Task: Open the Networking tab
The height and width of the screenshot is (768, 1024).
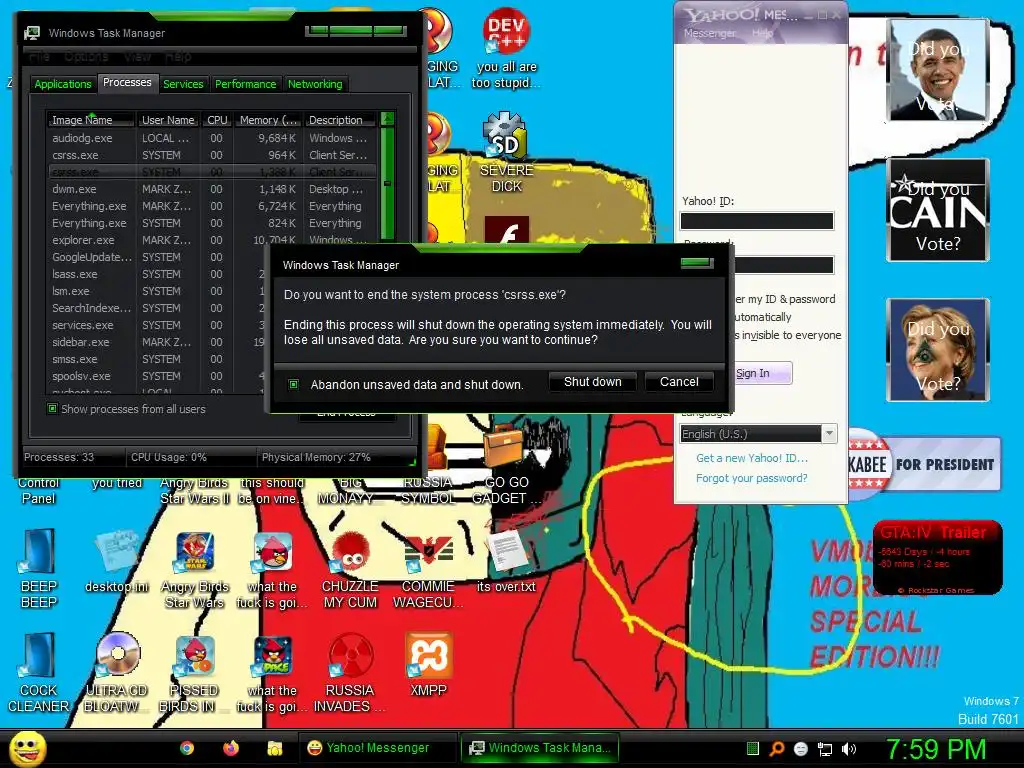Action: 315,84
